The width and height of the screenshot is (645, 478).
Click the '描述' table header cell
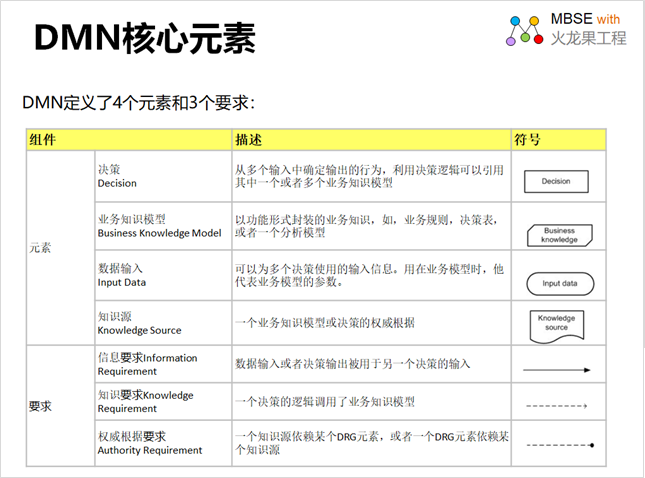tap(371, 140)
